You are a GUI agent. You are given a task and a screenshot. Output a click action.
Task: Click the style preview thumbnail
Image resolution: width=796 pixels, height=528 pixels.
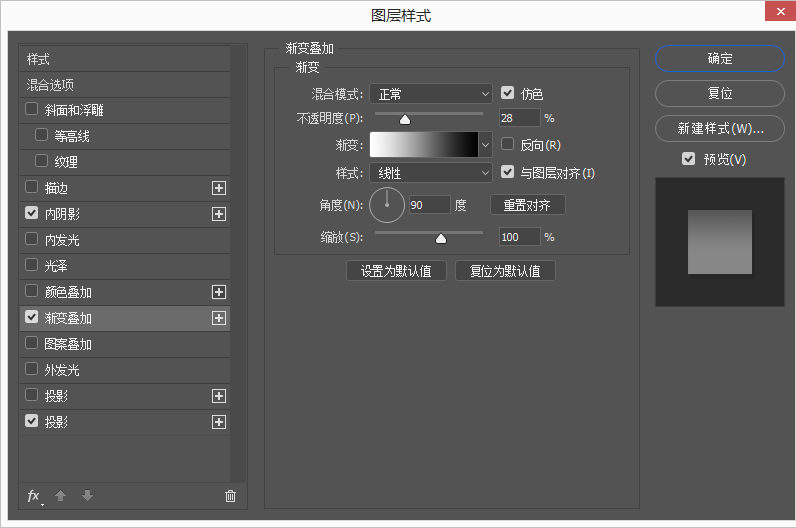[720, 242]
